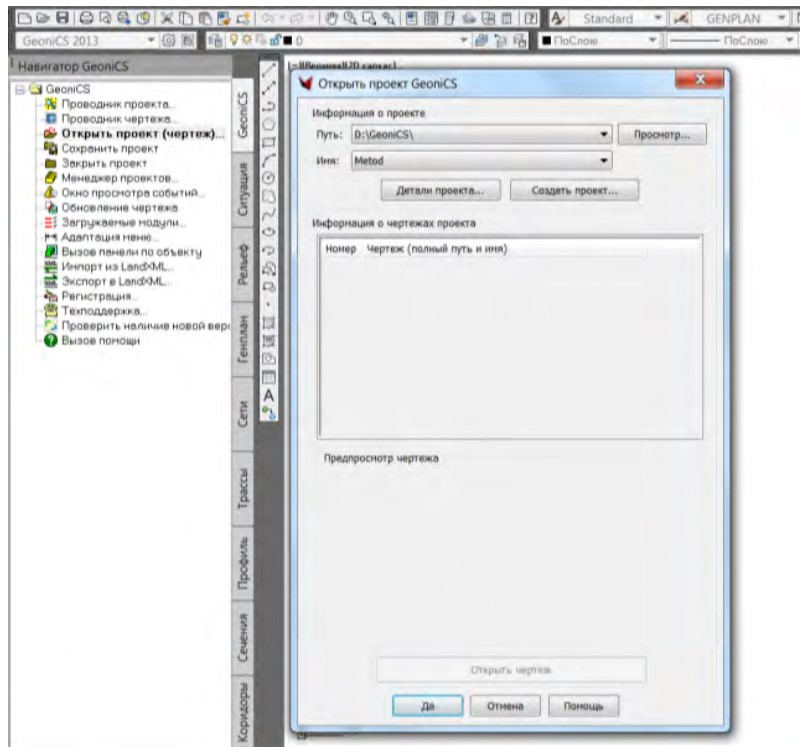The image size is (810, 747).
Task: Open the ПоСлою linetype dropdown
Action: (x=789, y=40)
